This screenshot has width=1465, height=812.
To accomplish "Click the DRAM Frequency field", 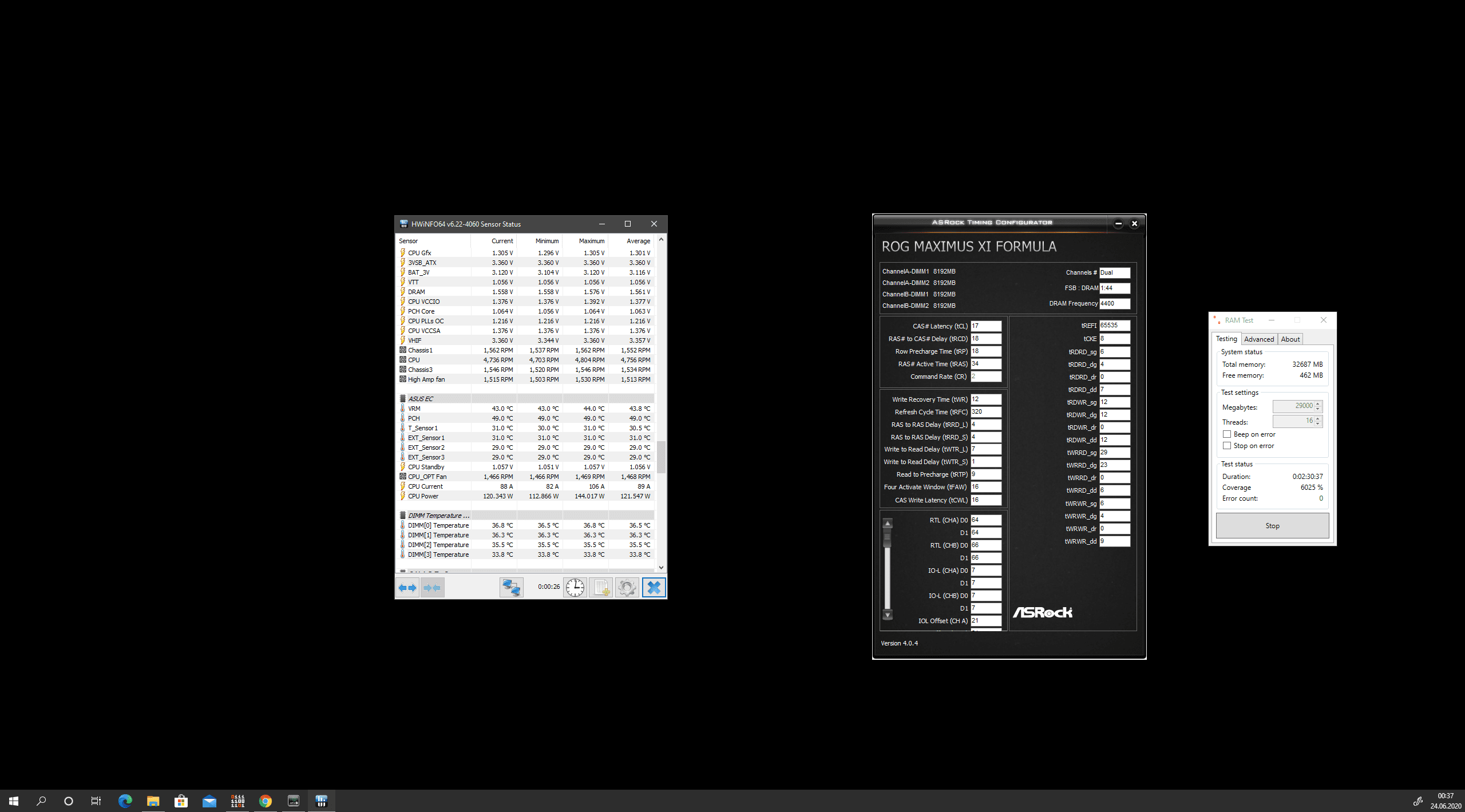I will (1114, 304).
